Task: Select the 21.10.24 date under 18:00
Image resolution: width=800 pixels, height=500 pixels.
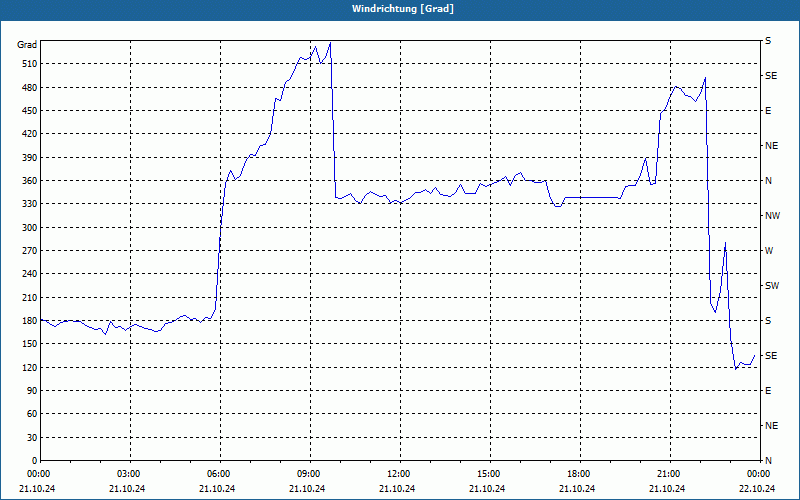Action: click(577, 489)
